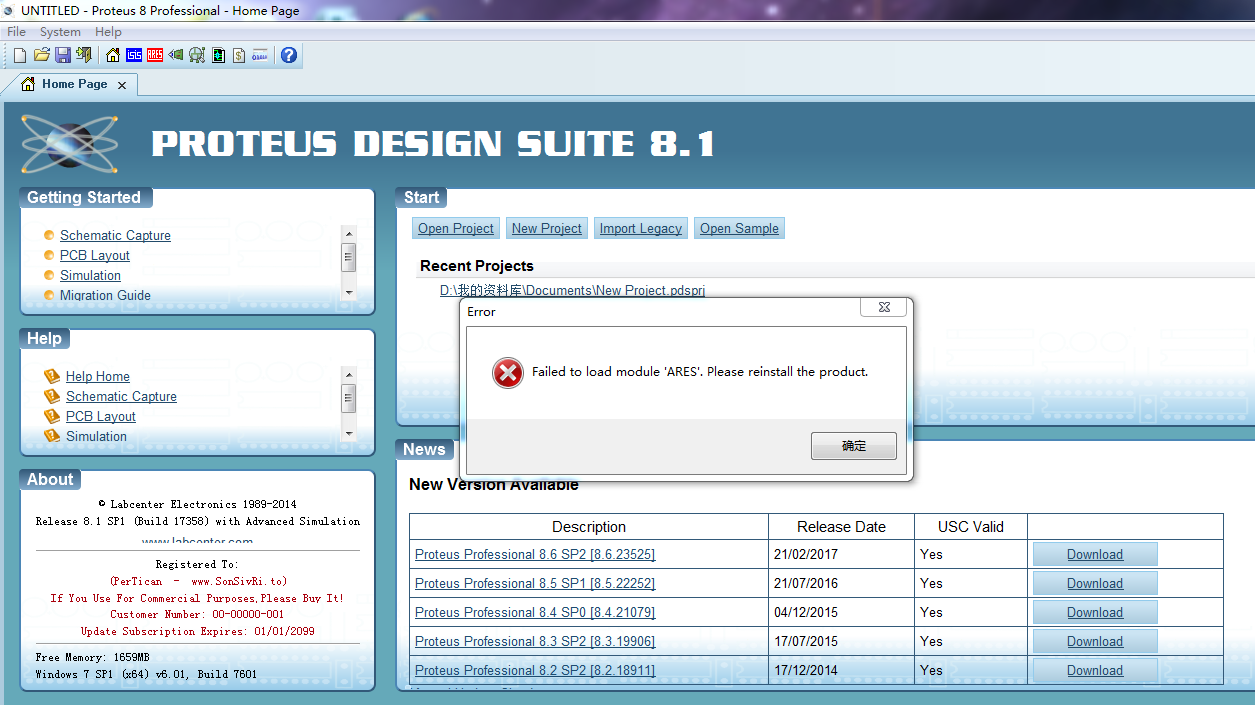Close the Home Page tab
Image resolution: width=1255 pixels, height=705 pixels.
[122, 85]
